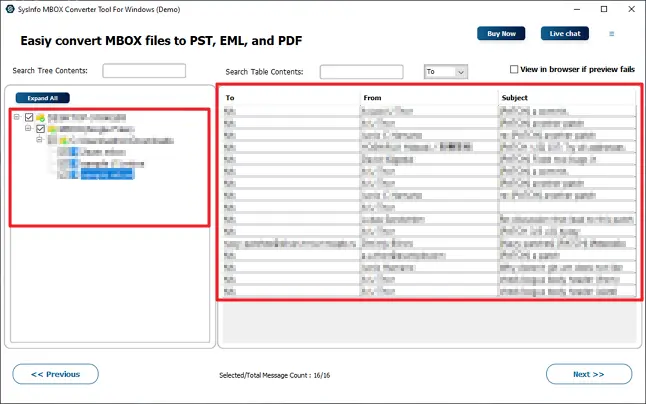This screenshot has height=404, width=646.
Task: Collapse the top-level root tree node
Action: (16, 117)
